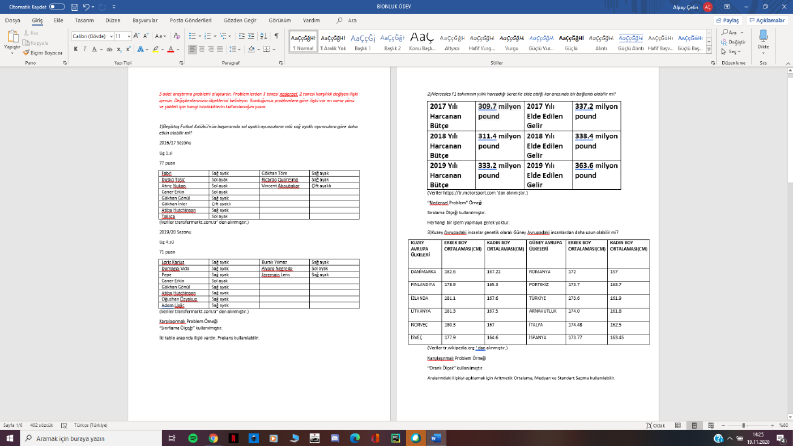
Task: Click the Numbering list icon
Action: pos(207,36)
